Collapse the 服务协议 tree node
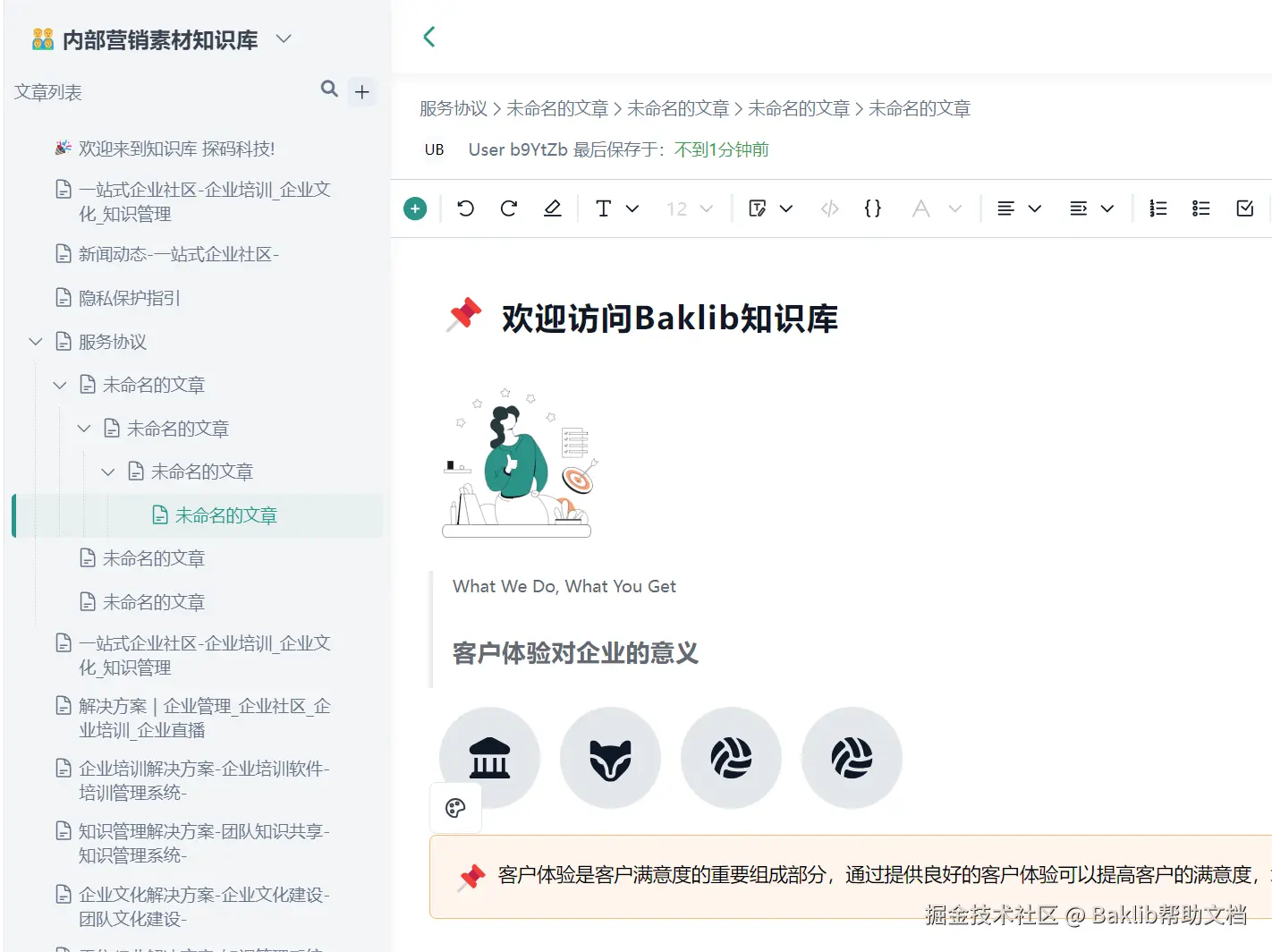The width and height of the screenshot is (1272, 952). [x=36, y=342]
